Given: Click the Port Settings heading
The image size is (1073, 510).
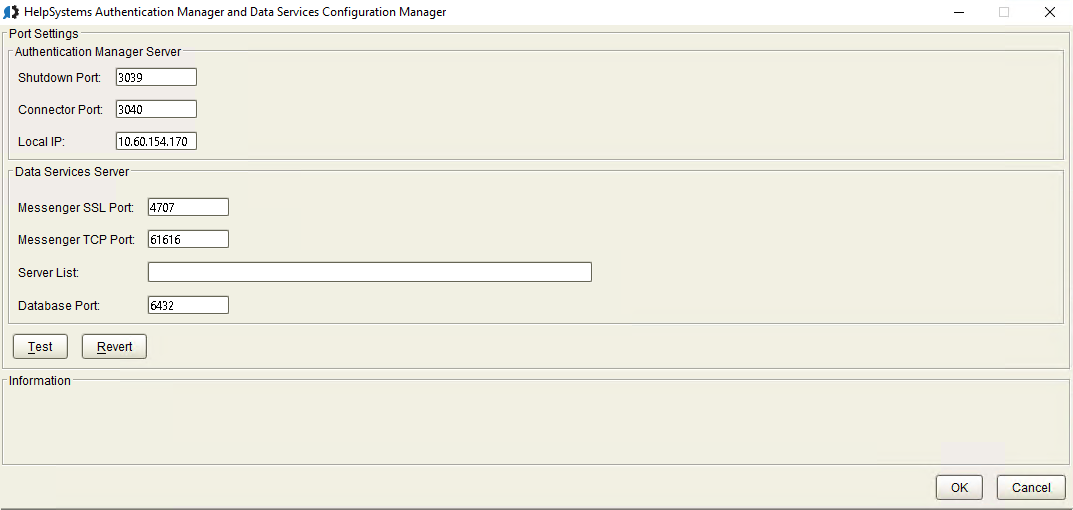Looking at the screenshot, I should (x=44, y=33).
